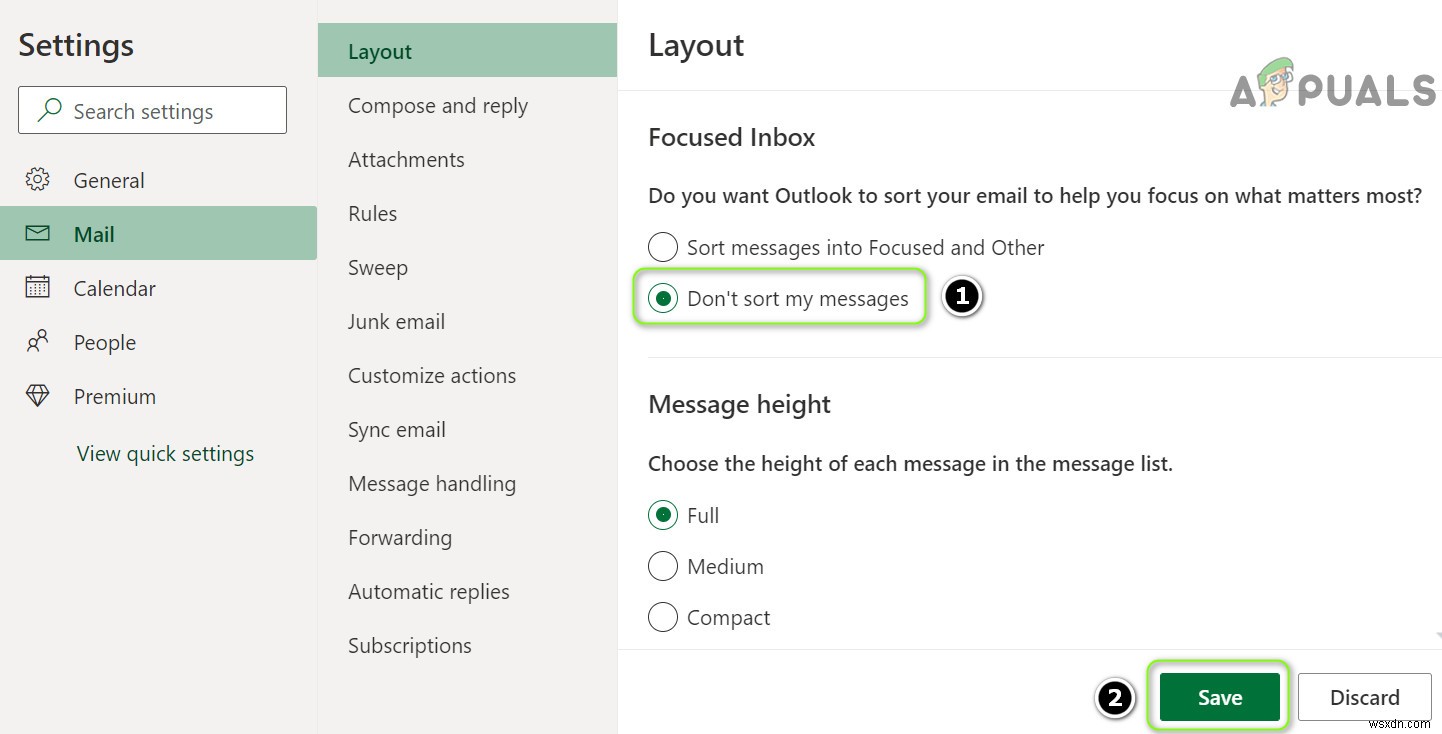Open Compose and reply options
Screen dimensions: 1442x734
tap(437, 105)
